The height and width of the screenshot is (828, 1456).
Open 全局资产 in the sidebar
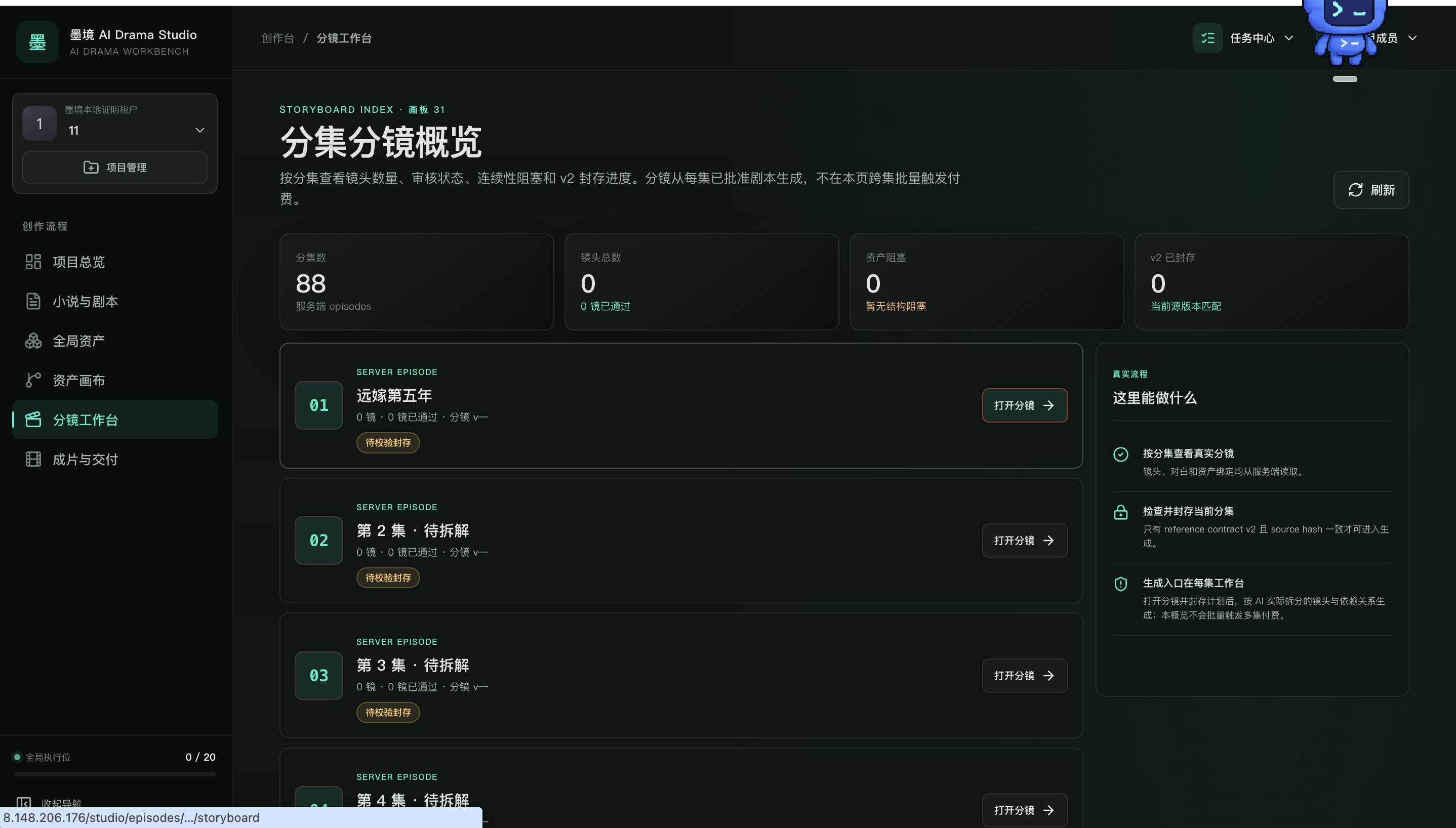(x=115, y=341)
